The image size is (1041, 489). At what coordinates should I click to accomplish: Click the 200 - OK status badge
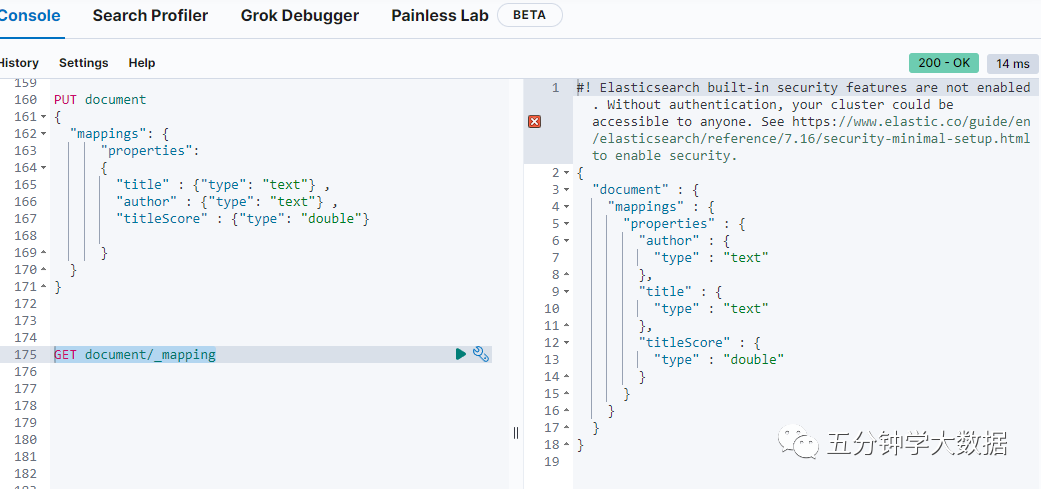coord(944,63)
